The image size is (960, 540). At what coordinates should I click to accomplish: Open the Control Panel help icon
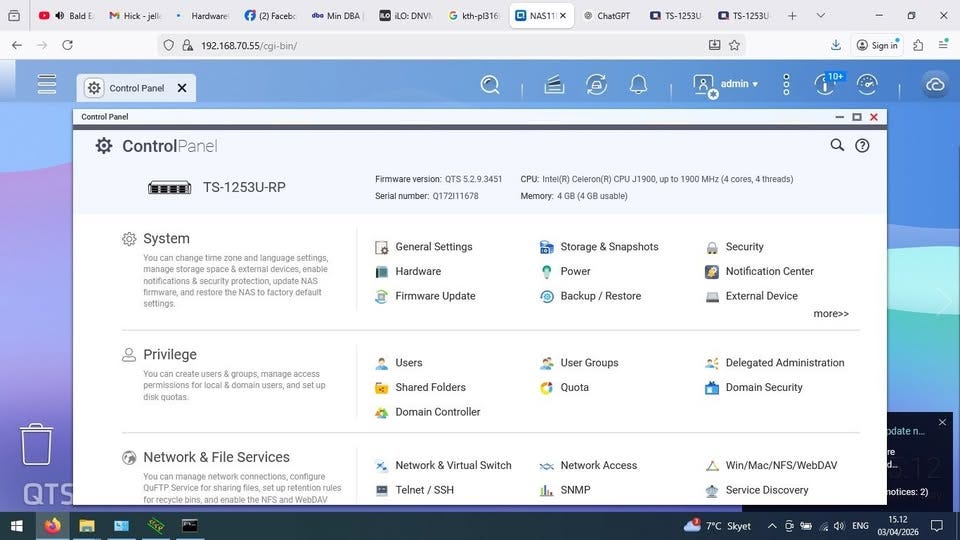[862, 146]
